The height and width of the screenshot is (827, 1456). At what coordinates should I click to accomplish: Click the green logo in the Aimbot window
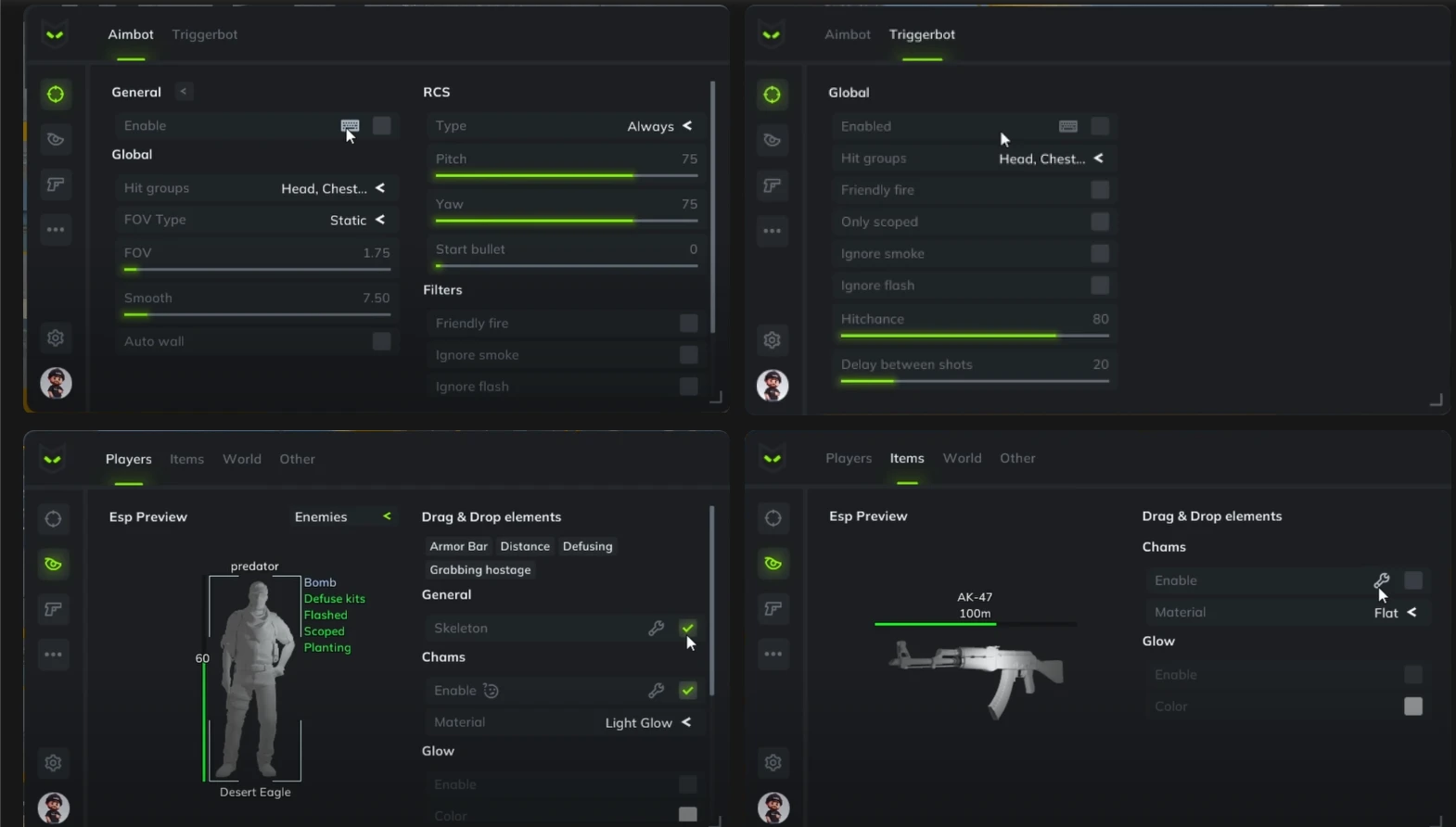(55, 35)
